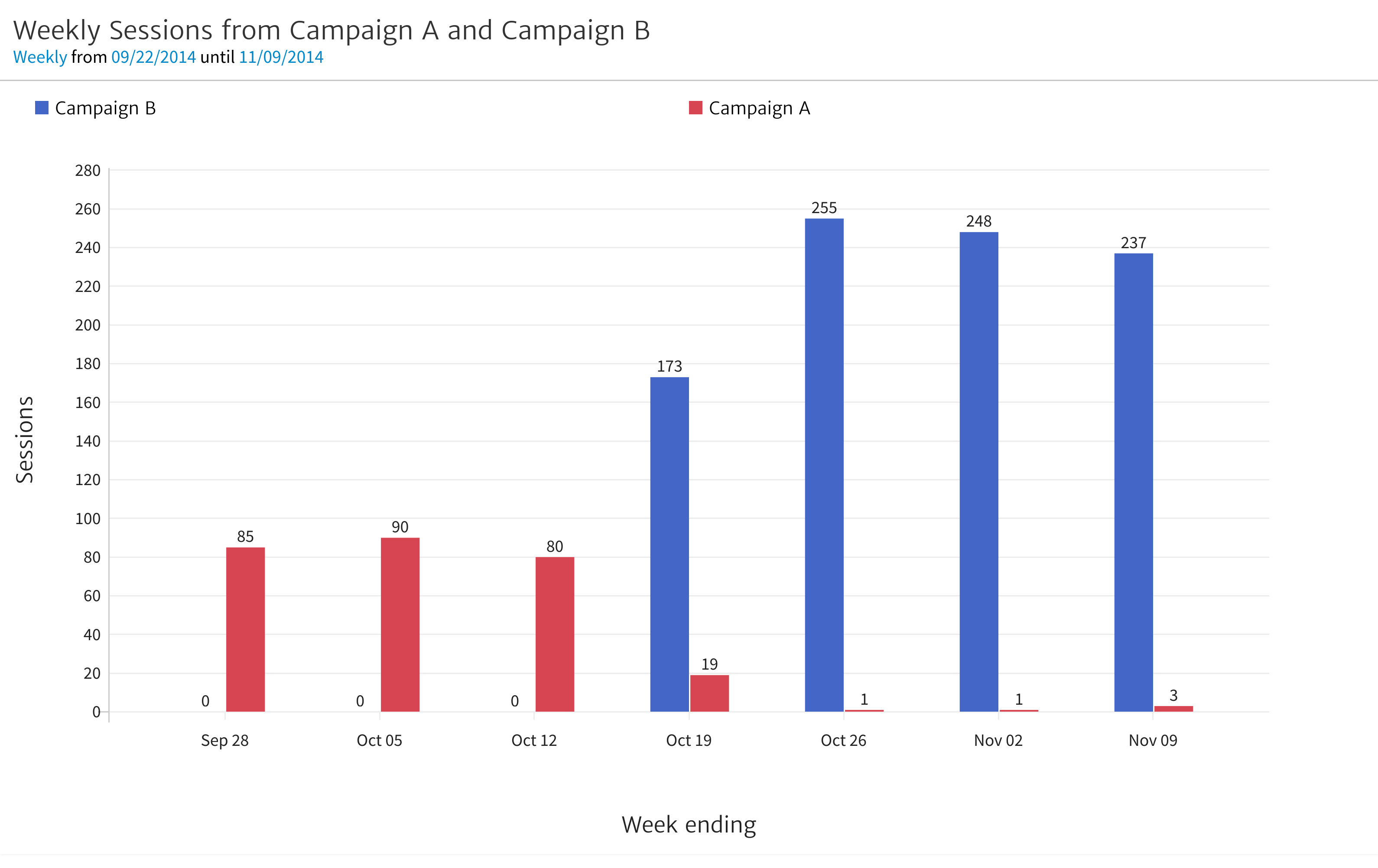The image size is (1378, 868).
Task: Click the blue Nov 09 bar valued 237
Action: tap(1134, 482)
